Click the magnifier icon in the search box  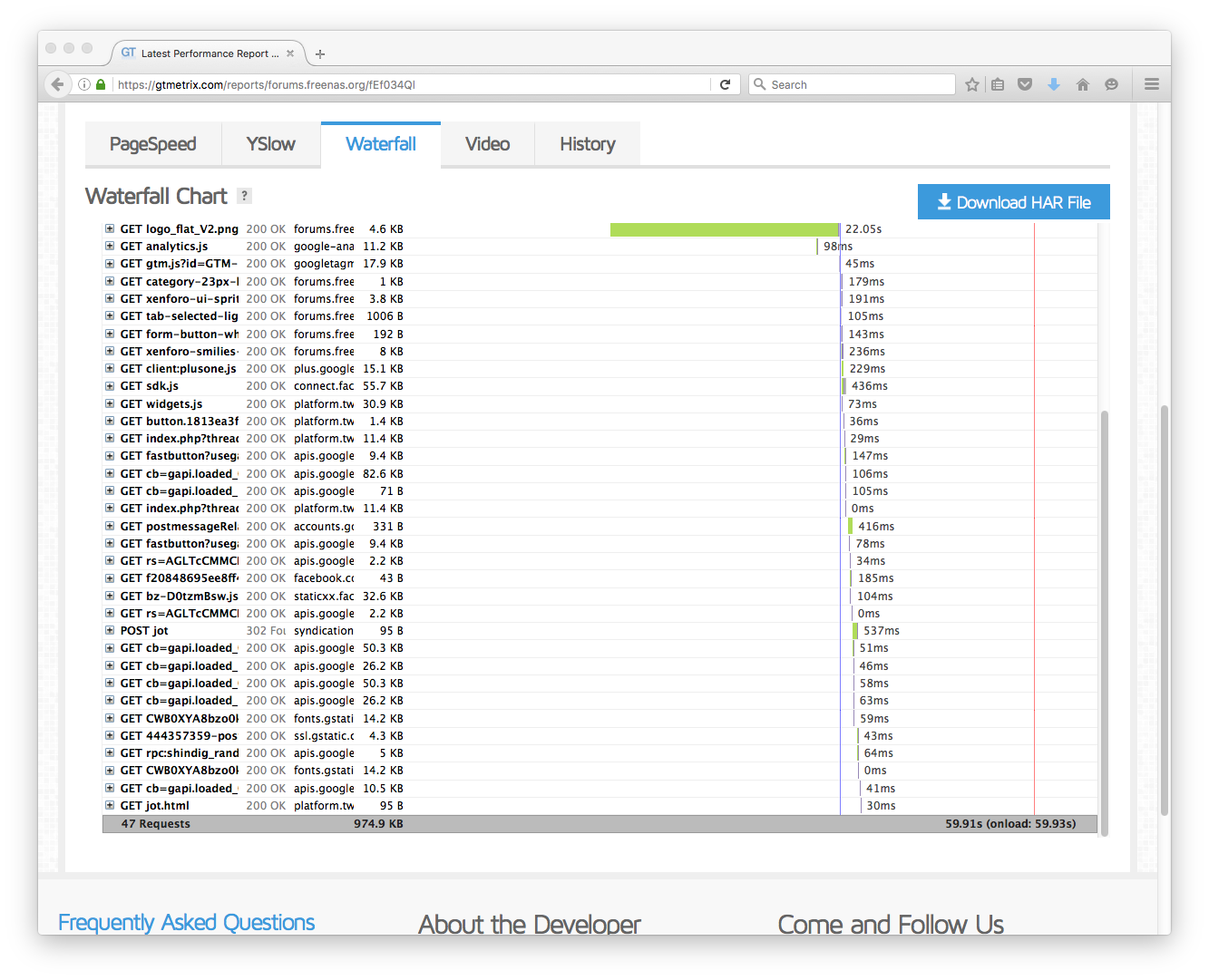pos(760,84)
